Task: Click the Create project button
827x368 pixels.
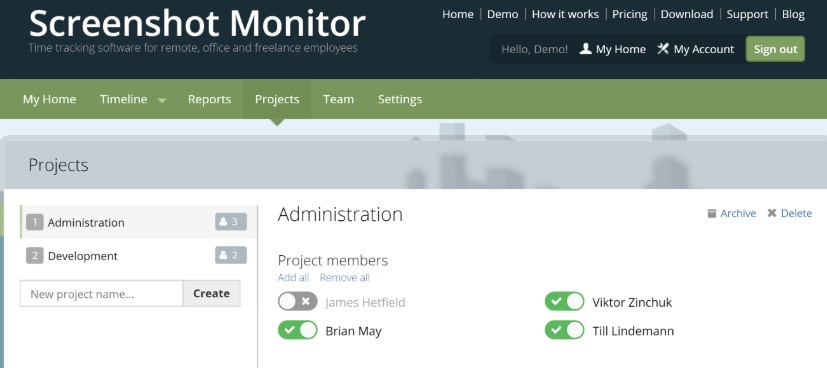Action: coord(211,293)
